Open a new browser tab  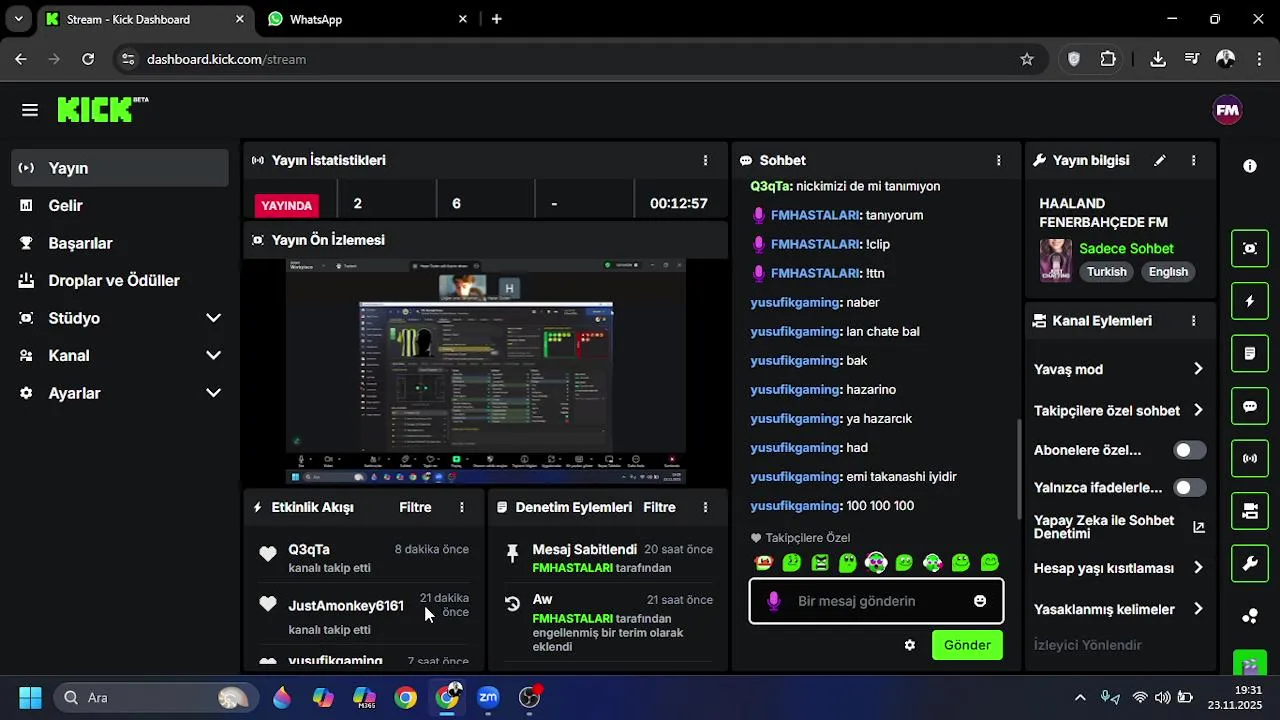497,19
